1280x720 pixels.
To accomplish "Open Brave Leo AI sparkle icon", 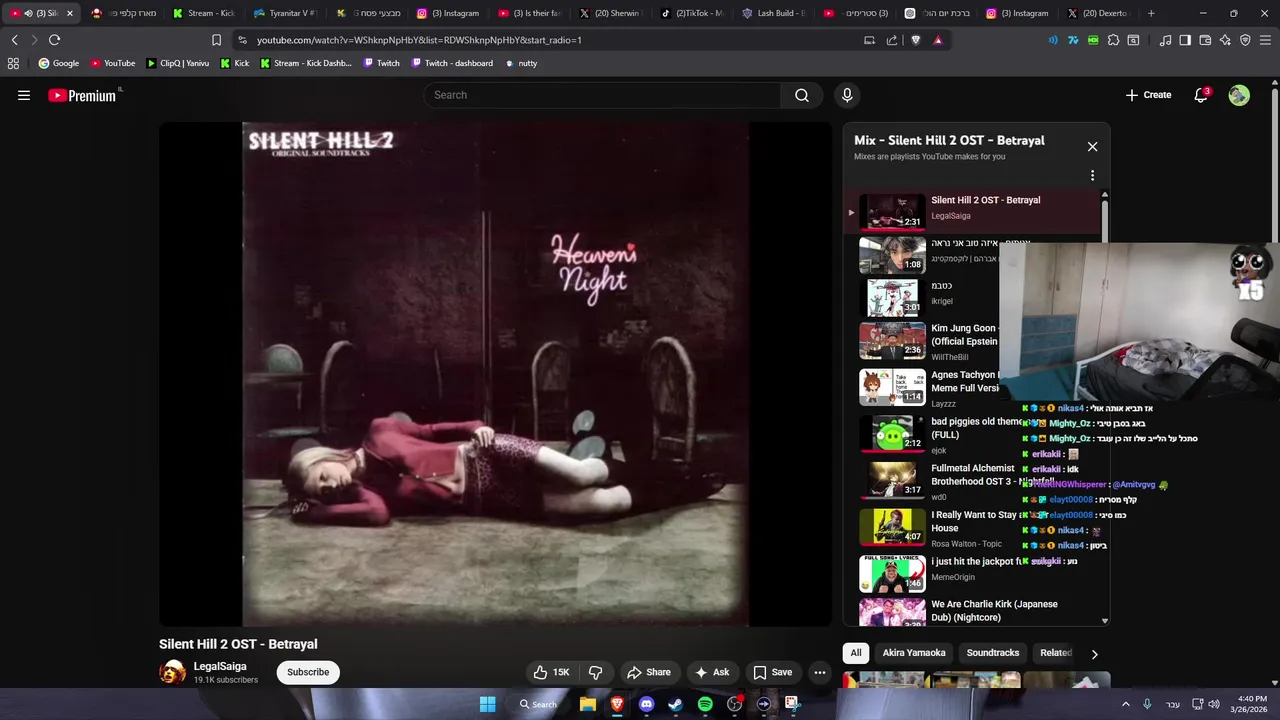I will coord(1225,40).
